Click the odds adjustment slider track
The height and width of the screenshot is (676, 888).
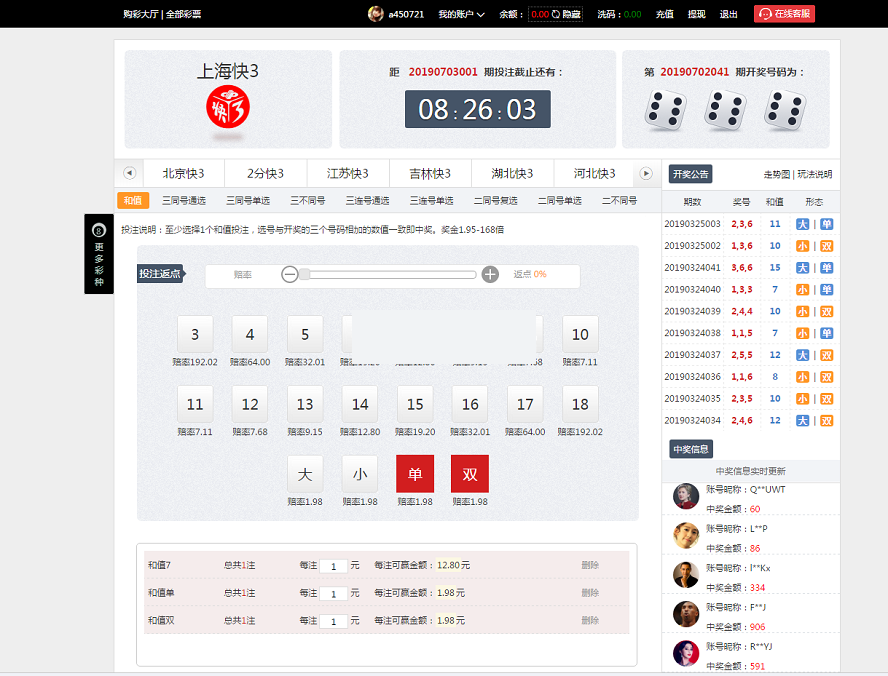click(390, 275)
